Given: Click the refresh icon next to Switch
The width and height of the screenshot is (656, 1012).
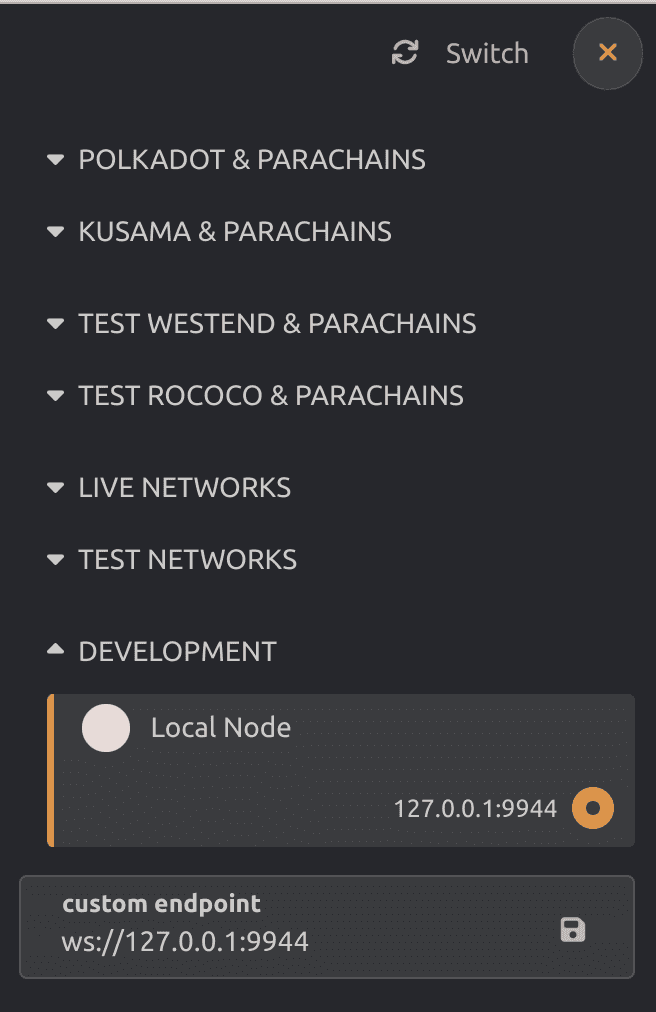Looking at the screenshot, I should coord(404,53).
